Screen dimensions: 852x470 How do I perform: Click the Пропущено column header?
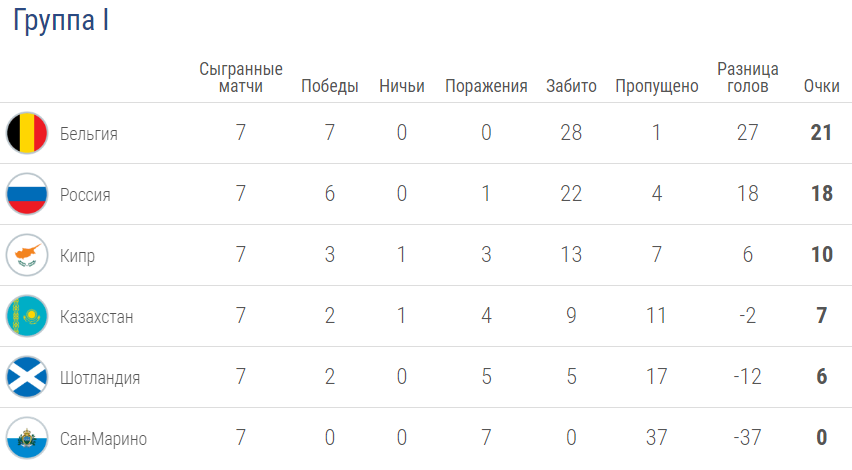pos(656,86)
